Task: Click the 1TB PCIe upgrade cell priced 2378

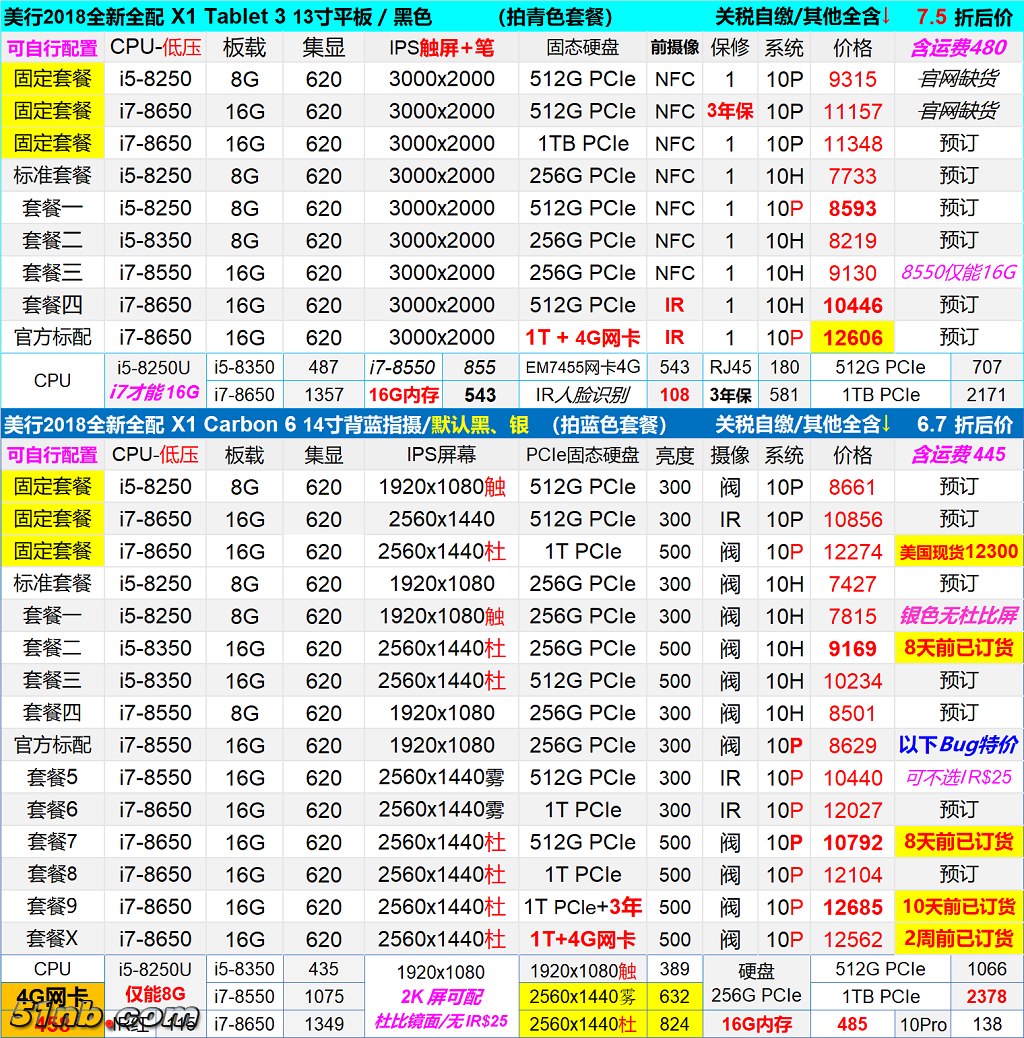Action: [880, 996]
